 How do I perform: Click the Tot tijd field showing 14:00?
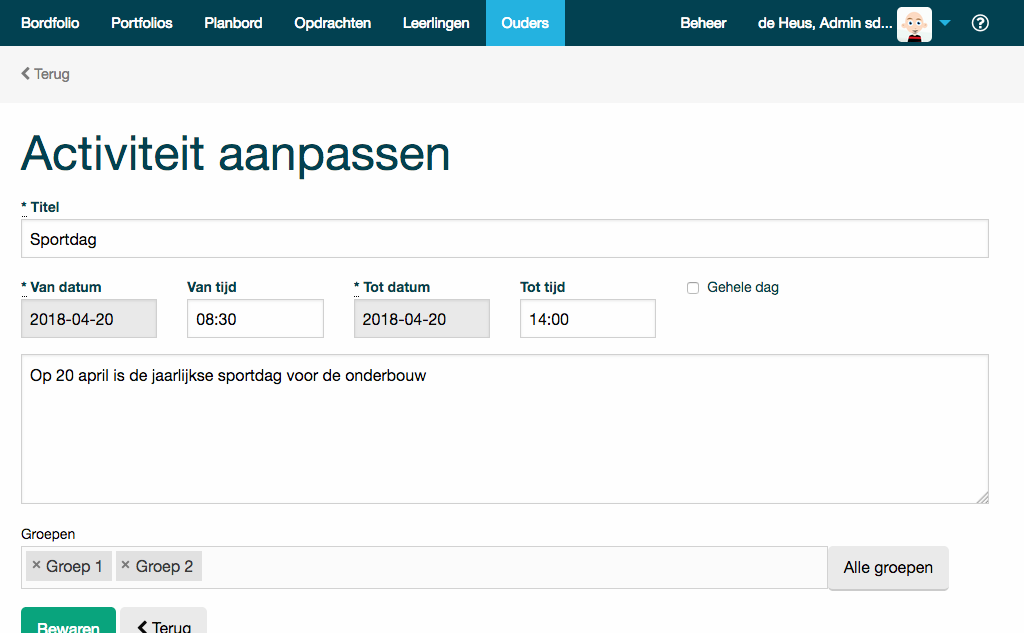(x=588, y=319)
